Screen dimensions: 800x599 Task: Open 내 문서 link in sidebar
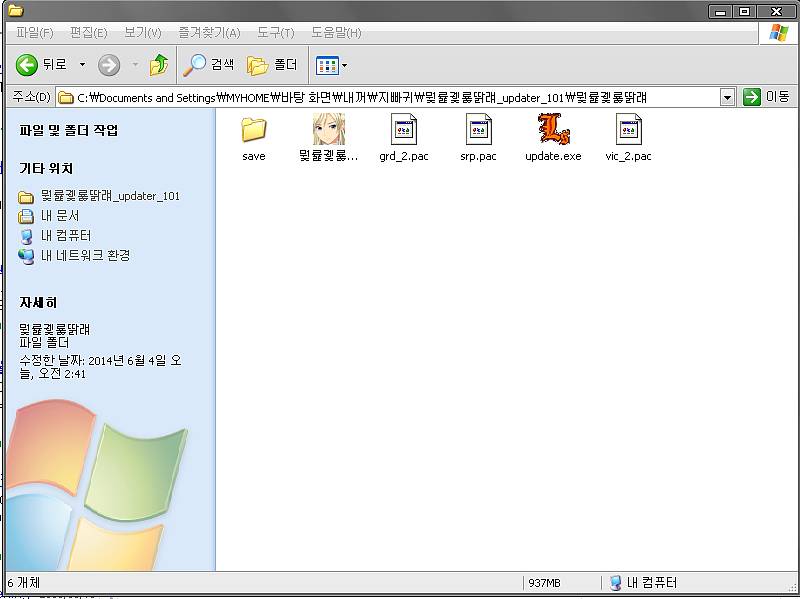click(x=60, y=216)
